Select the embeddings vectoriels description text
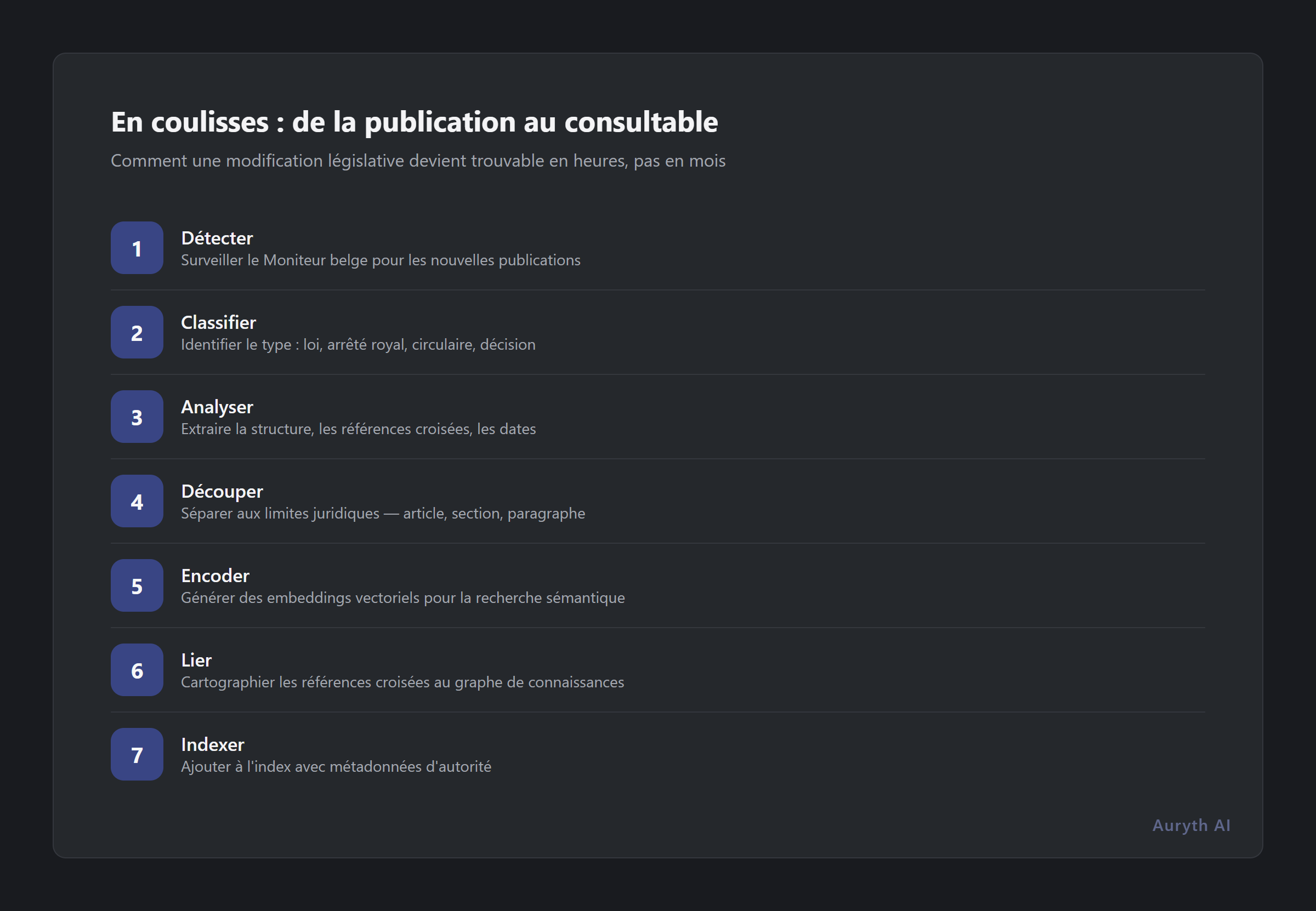 pyautogui.click(x=403, y=598)
